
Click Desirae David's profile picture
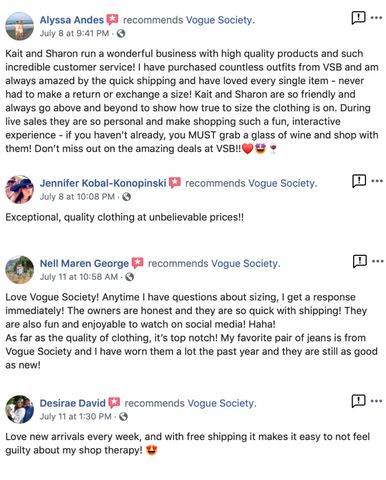pos(19,409)
